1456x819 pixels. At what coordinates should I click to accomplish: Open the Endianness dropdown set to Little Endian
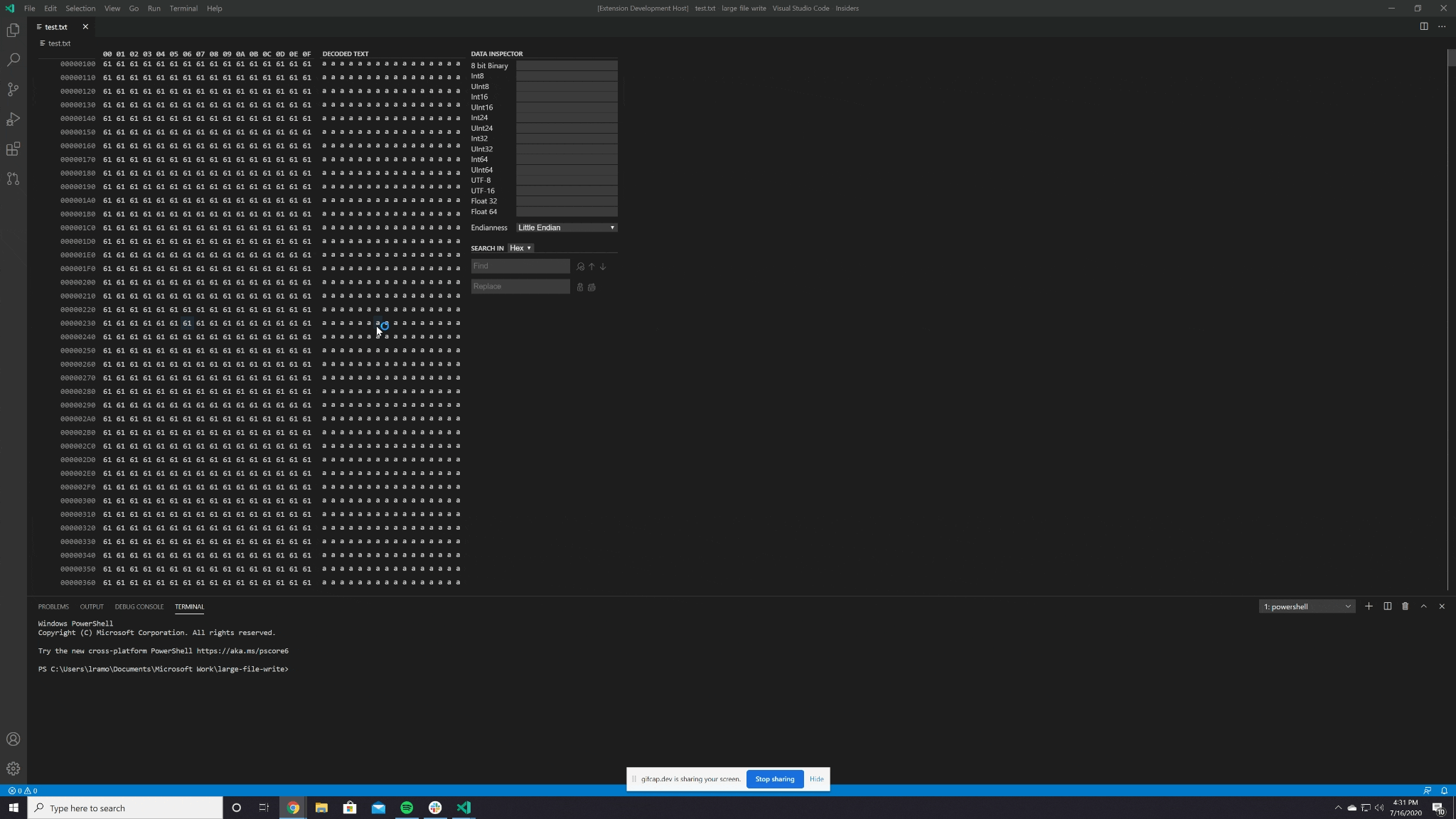tap(567, 227)
